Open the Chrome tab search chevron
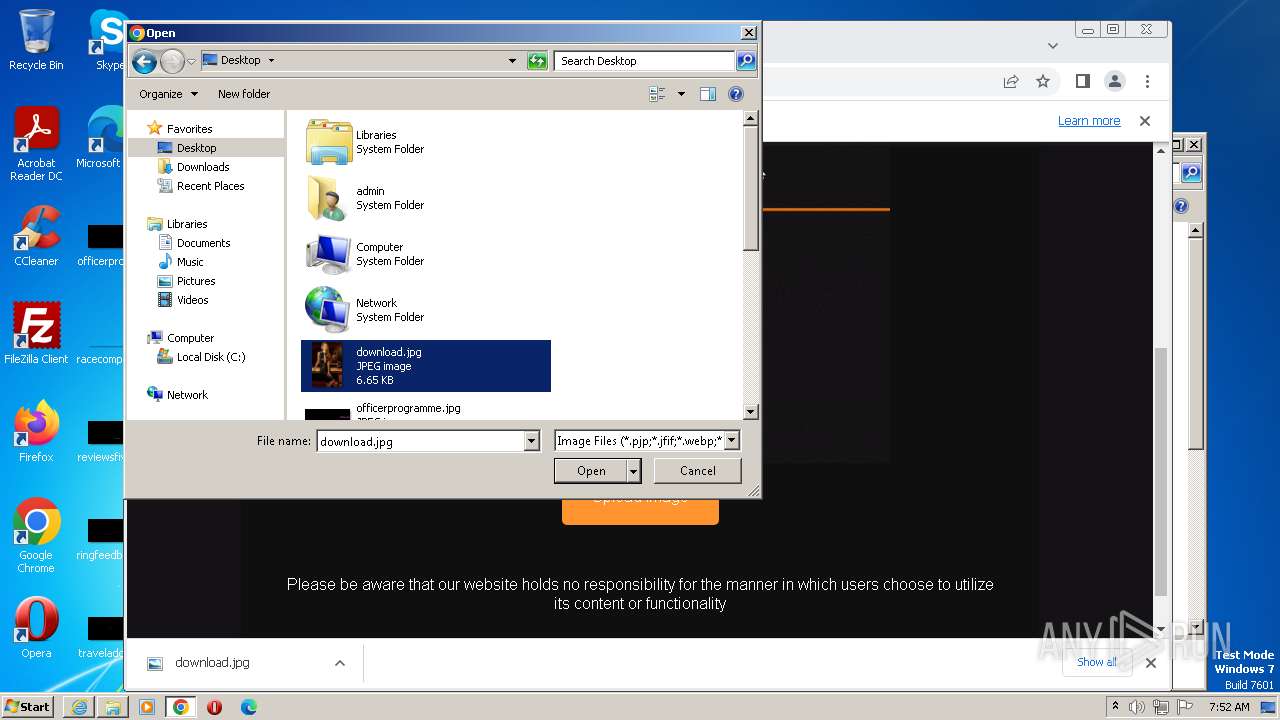1280x720 pixels. click(1052, 45)
